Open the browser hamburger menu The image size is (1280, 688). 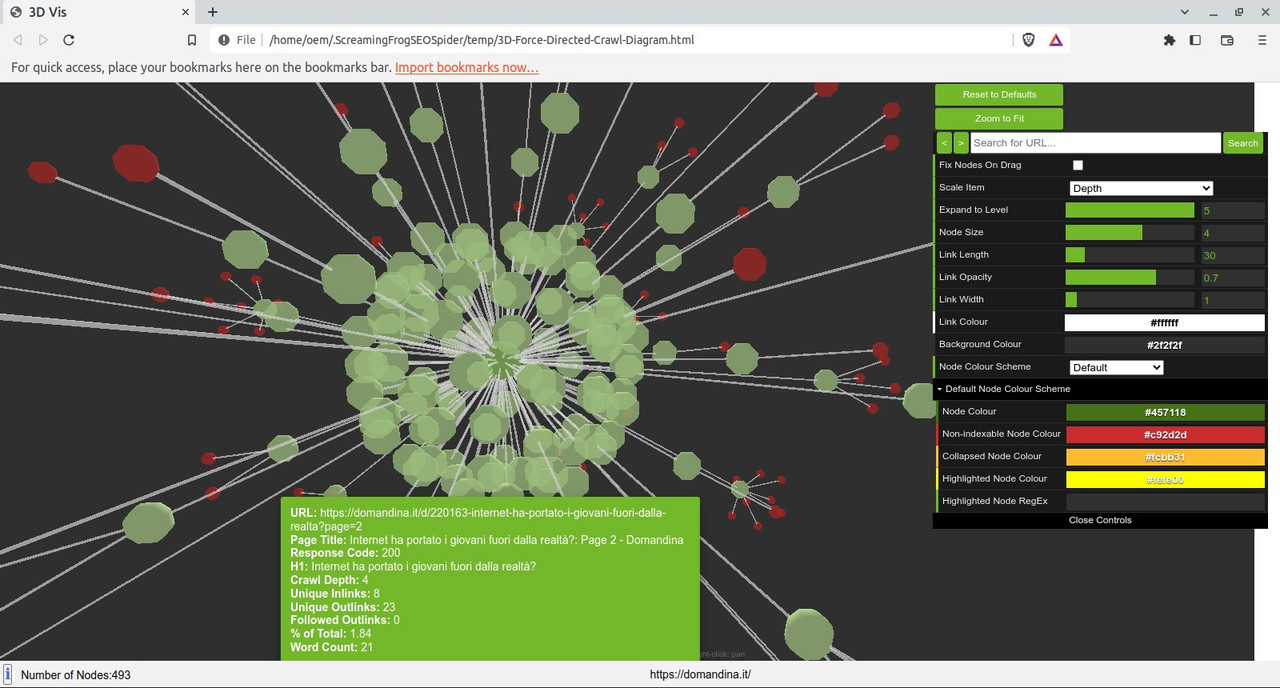coord(1262,40)
